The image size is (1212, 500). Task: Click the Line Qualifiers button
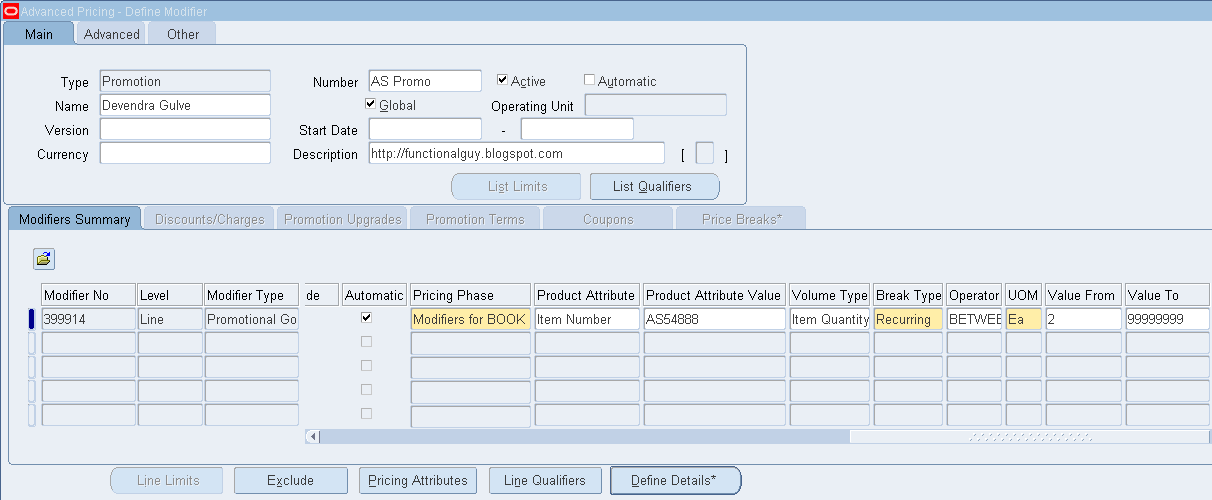click(x=544, y=481)
